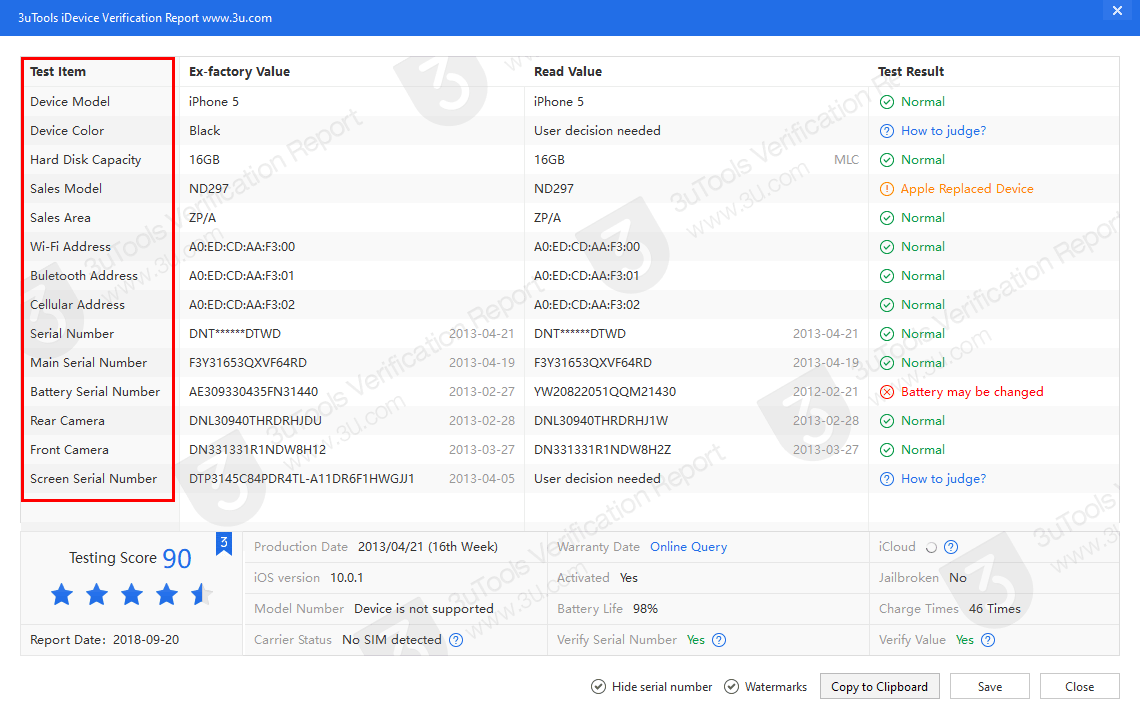
Task: Click the Close button at bottom right
Action: tap(1079, 687)
